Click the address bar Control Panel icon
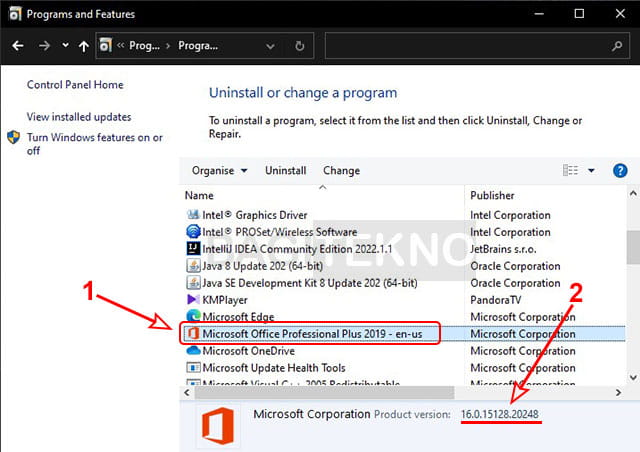This screenshot has width=640, height=452. 106,45
